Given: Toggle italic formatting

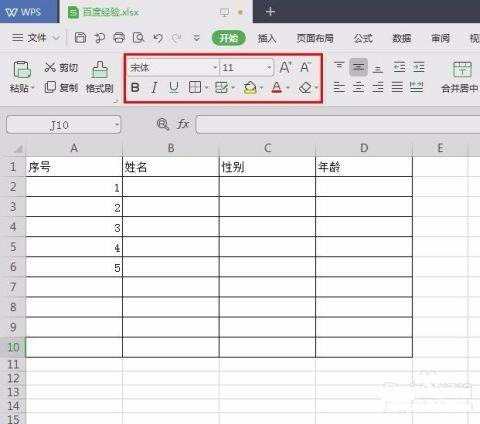Looking at the screenshot, I should pos(154,88).
